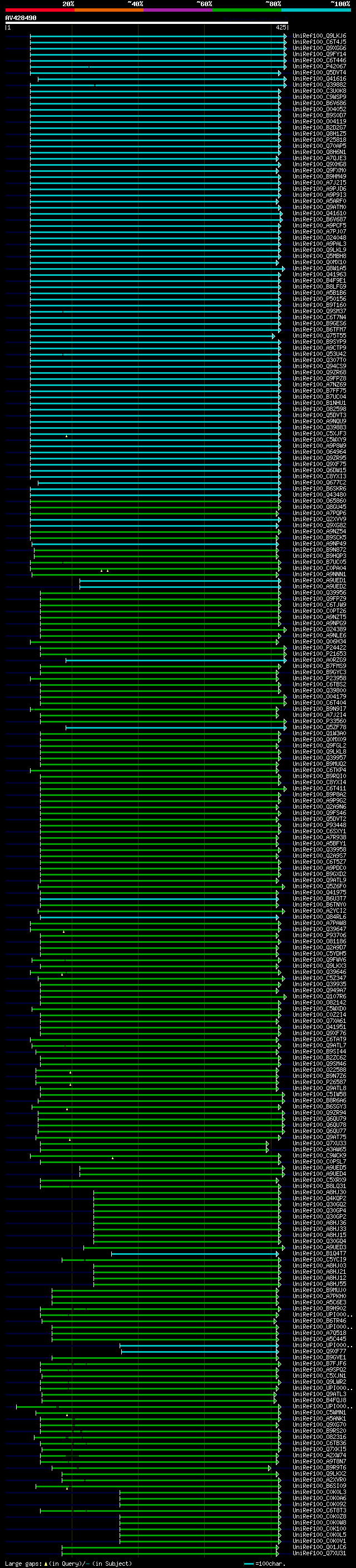The image size is (356, 1568).
Task: Follow the UniRef100_C9WSP9 link
Action: [x=319, y=97]
